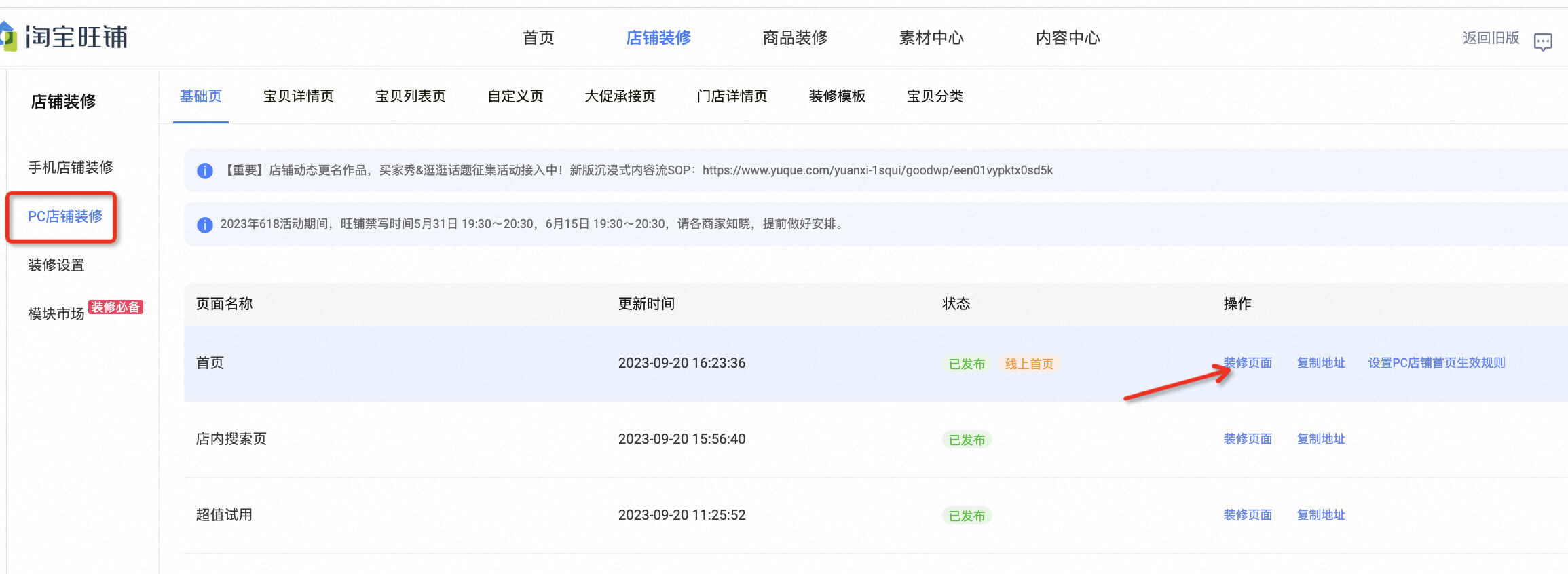Open 装修设置 in the sidebar

click(x=56, y=265)
